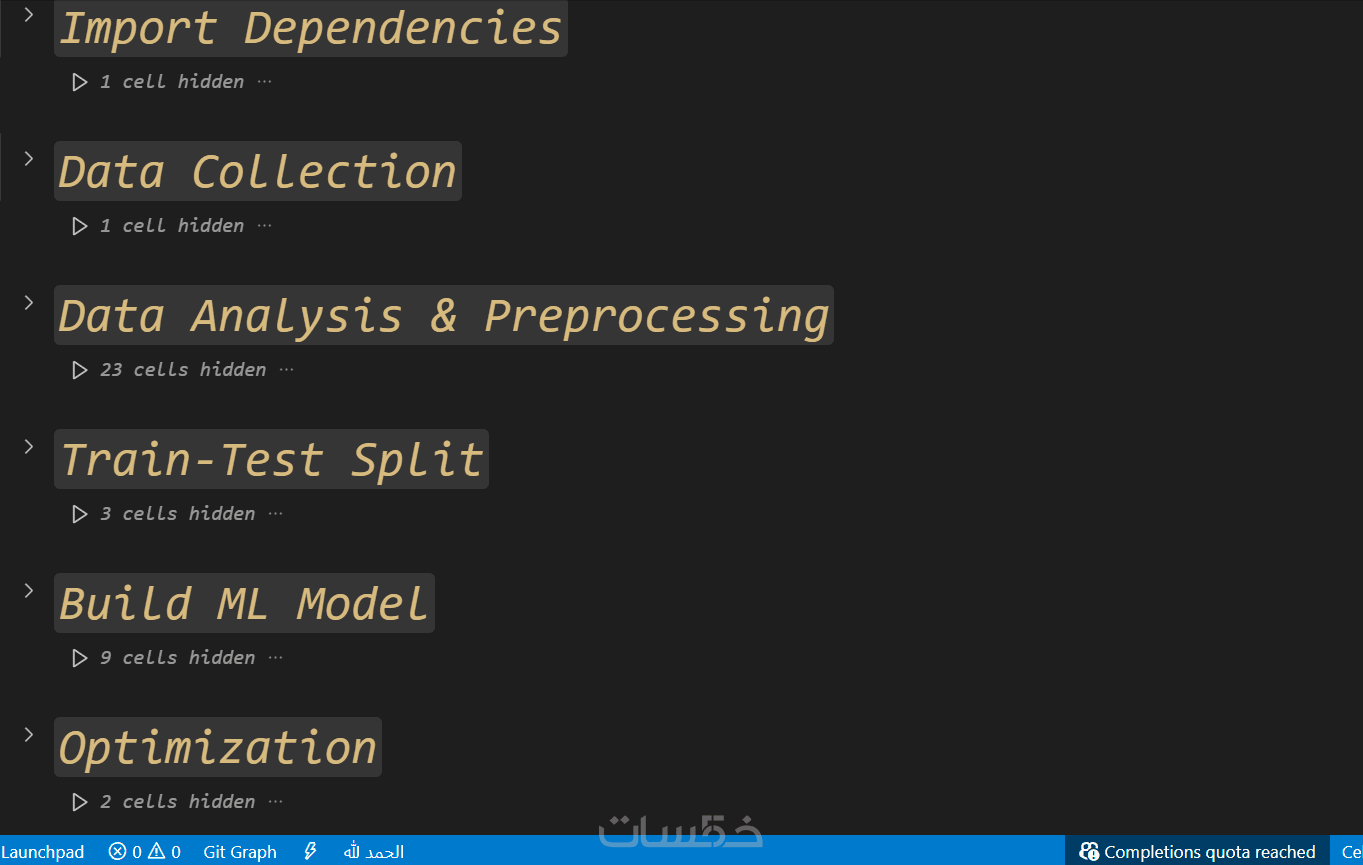Open Git Graph from the status bar

[240, 852]
